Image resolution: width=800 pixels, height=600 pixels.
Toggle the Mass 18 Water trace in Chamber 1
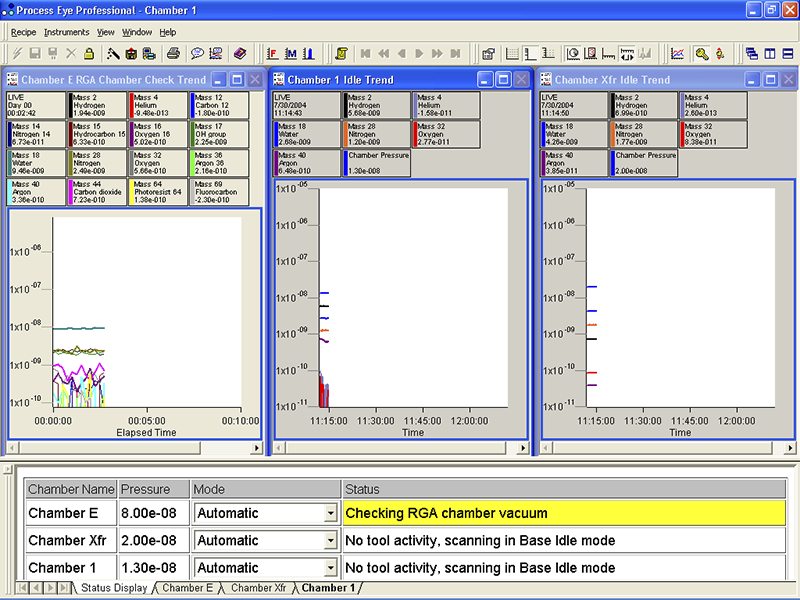pyautogui.click(x=306, y=134)
